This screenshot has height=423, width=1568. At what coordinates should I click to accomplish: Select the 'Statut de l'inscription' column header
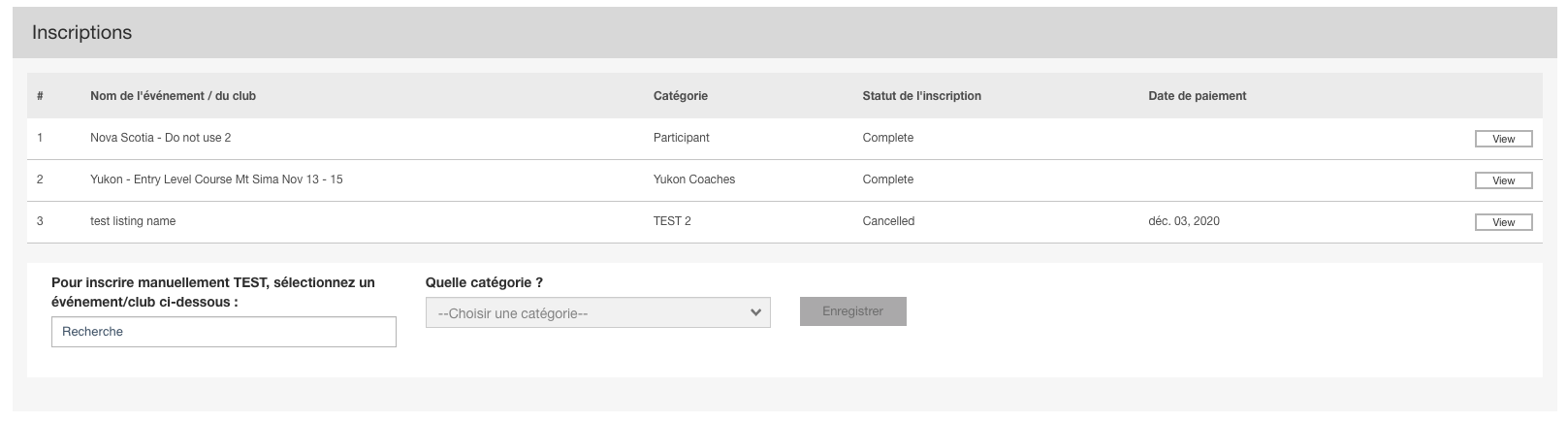click(x=921, y=96)
